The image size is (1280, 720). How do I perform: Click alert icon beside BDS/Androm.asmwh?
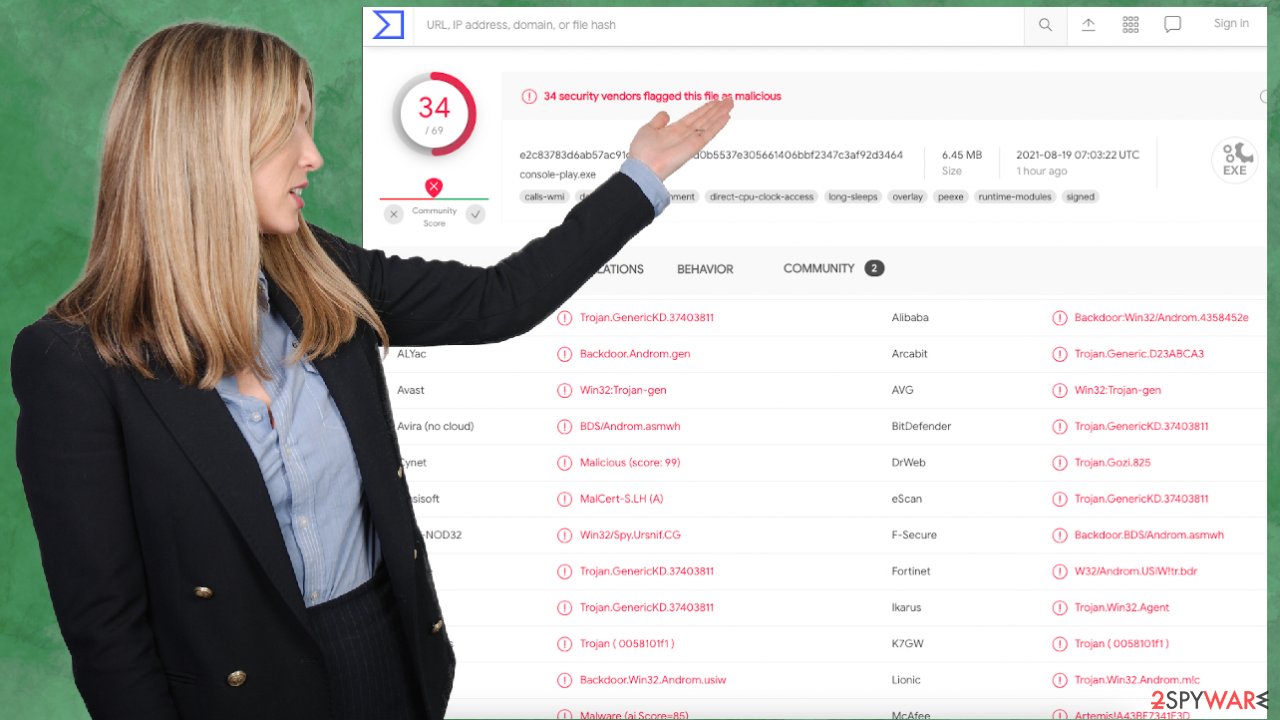pos(565,426)
